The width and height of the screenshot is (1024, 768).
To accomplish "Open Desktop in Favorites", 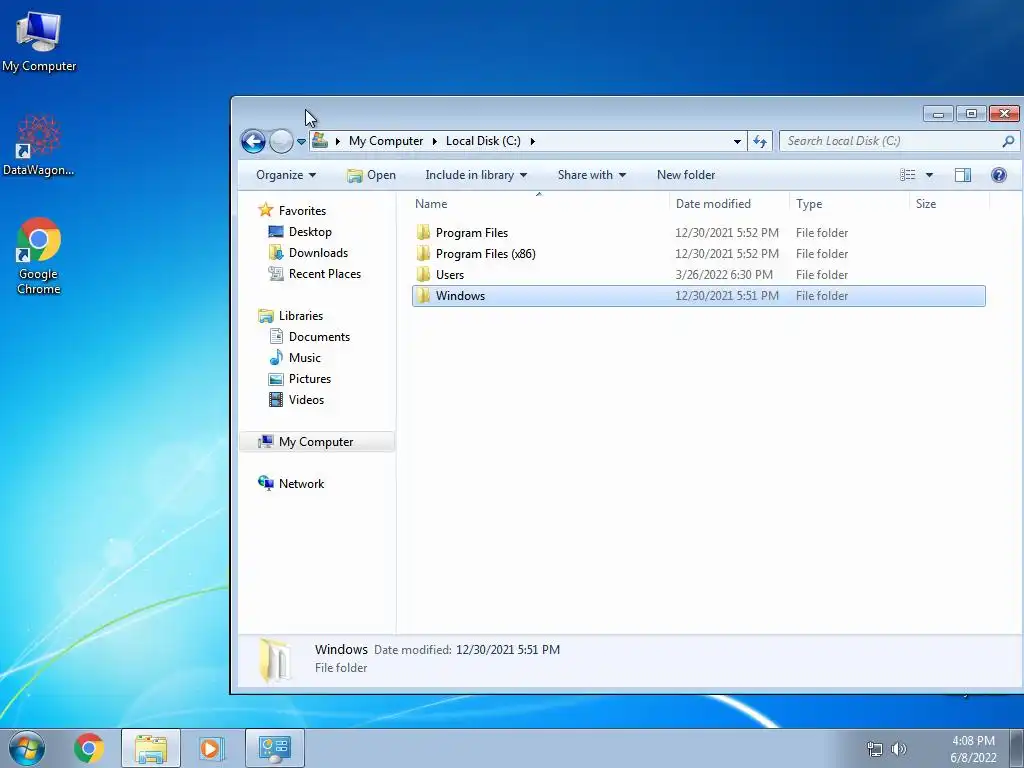I will click(310, 232).
